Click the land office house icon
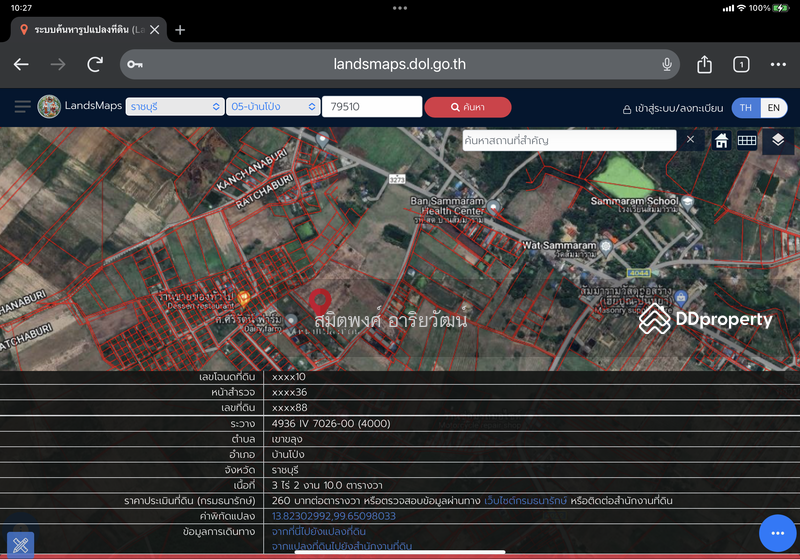The image size is (800, 559). click(721, 140)
